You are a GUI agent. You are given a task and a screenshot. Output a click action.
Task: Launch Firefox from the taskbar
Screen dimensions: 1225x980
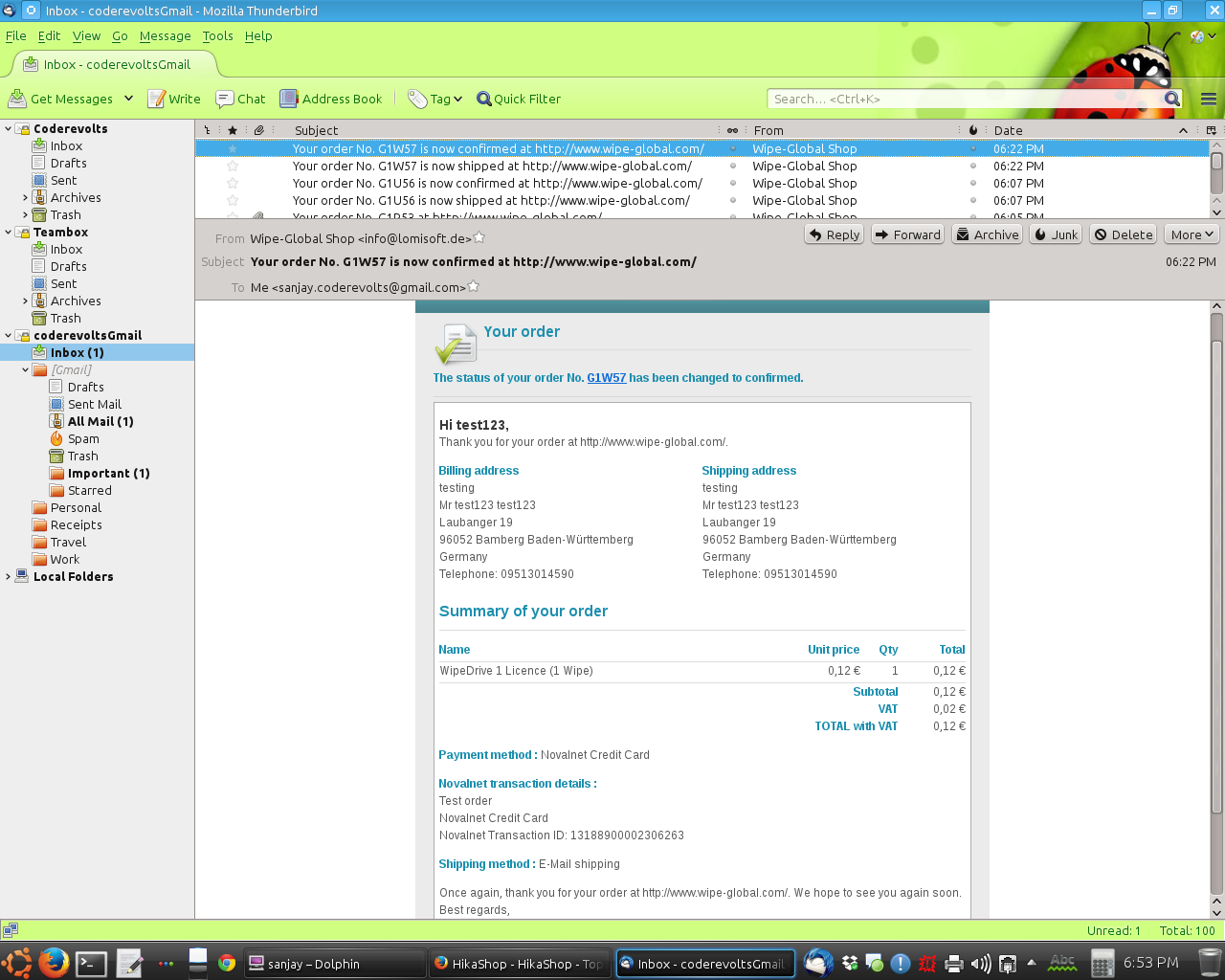click(53, 963)
